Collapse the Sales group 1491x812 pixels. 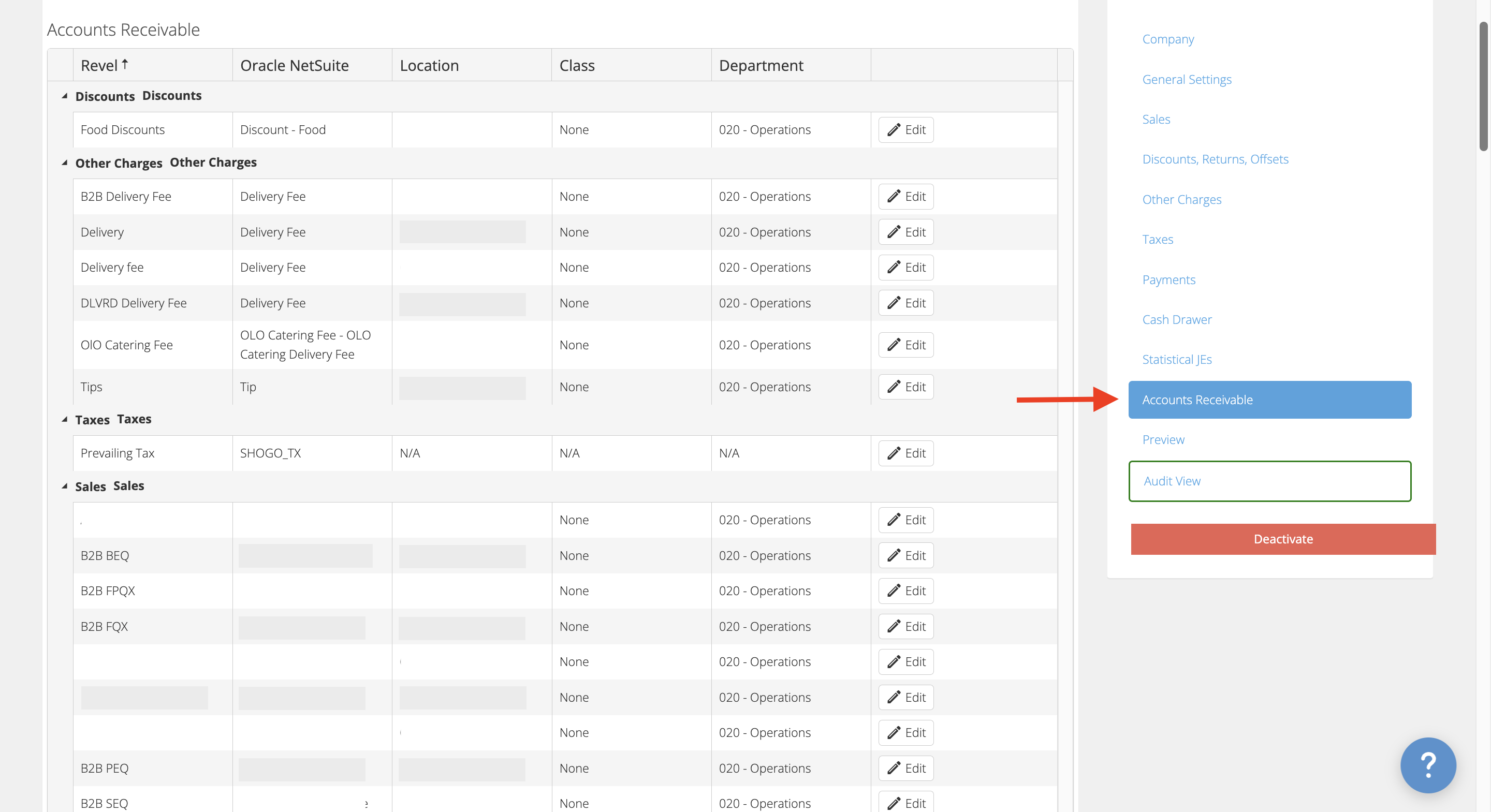(64, 486)
